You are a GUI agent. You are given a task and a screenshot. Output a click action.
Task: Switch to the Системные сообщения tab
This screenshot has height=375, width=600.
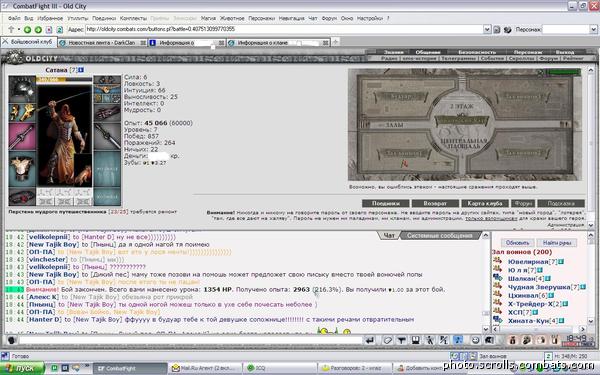coord(439,236)
